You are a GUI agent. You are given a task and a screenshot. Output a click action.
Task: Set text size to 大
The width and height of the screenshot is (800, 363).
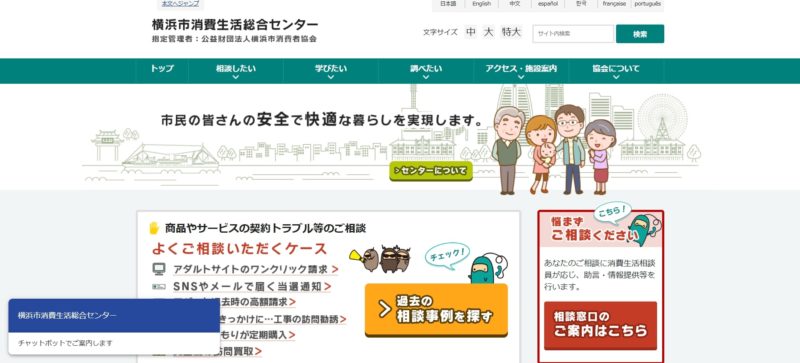point(489,32)
